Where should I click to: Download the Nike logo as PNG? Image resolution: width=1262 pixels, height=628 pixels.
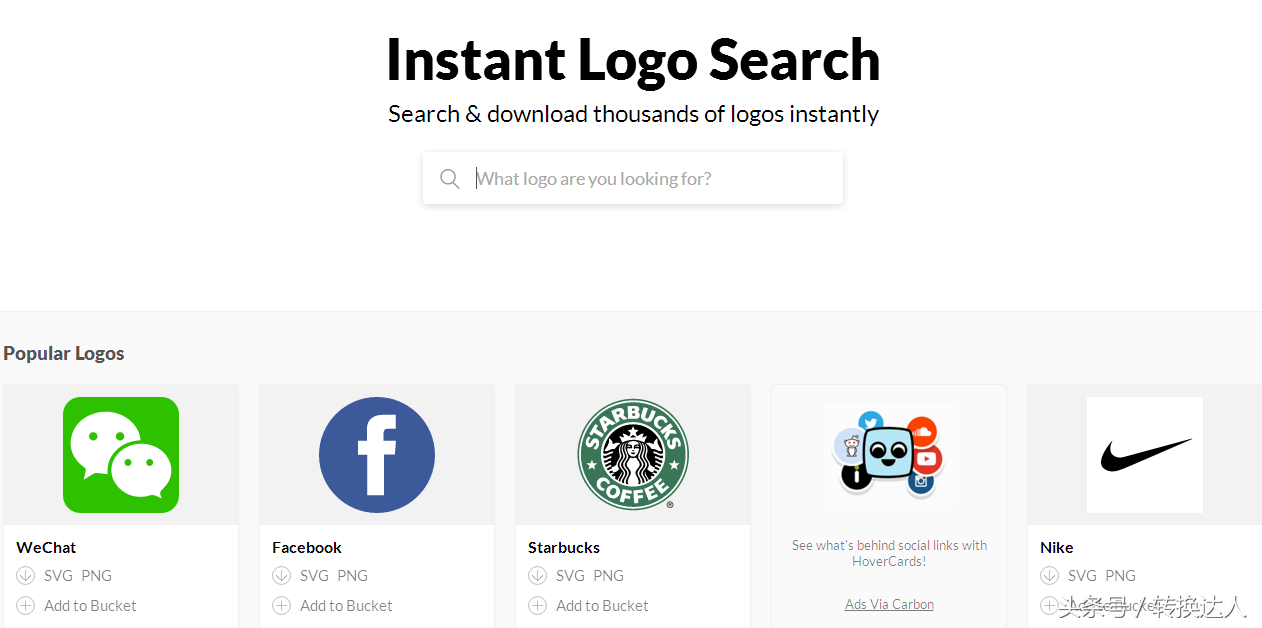[x=1120, y=575]
